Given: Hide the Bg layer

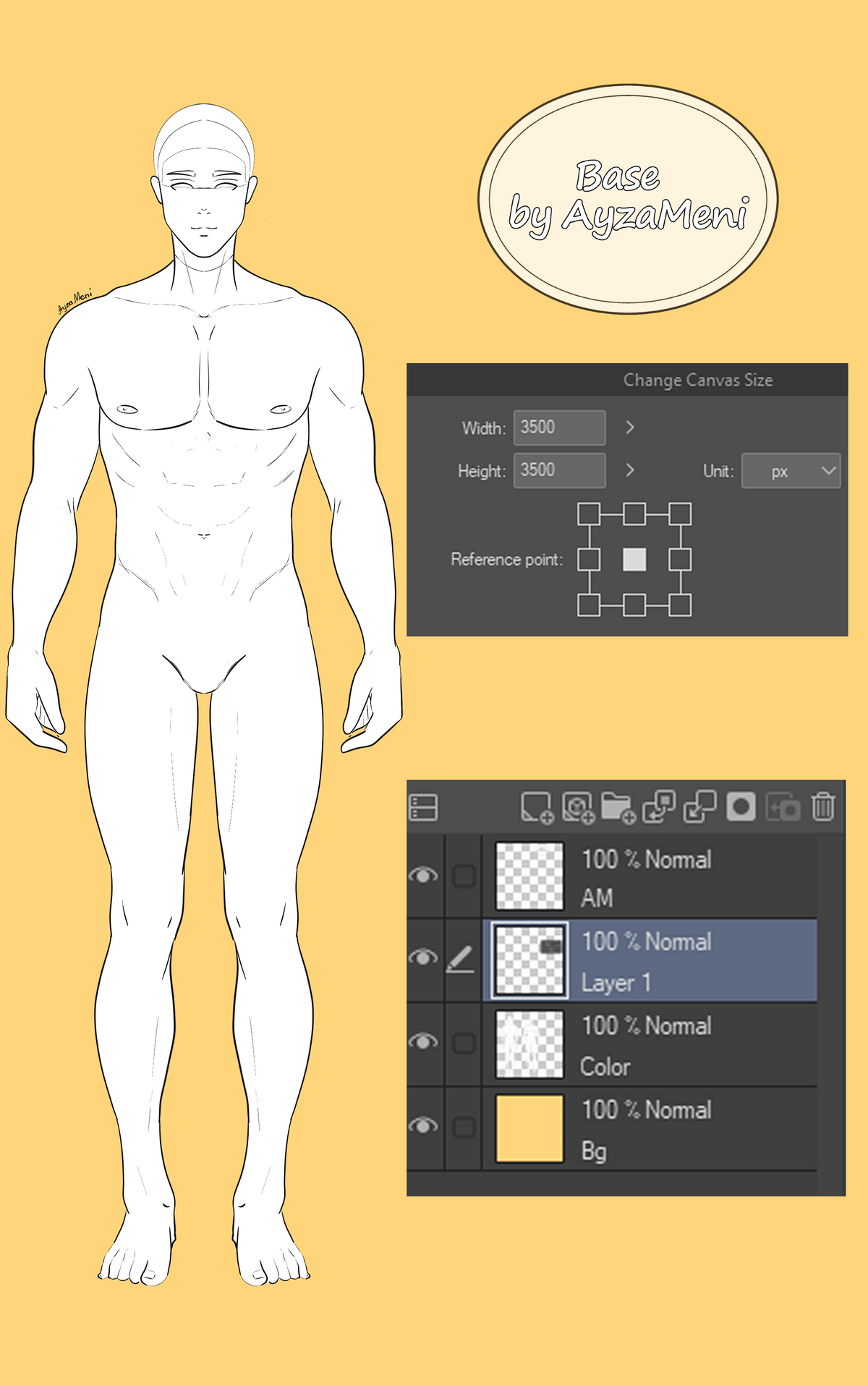Looking at the screenshot, I should coord(424,1126).
